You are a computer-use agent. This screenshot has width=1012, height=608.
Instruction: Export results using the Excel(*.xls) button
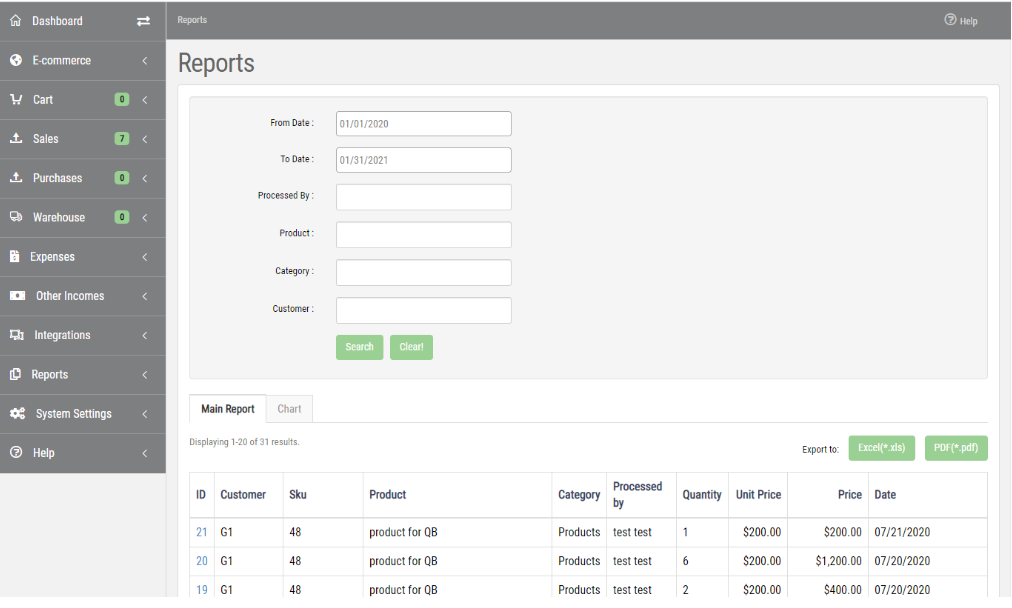click(881, 448)
